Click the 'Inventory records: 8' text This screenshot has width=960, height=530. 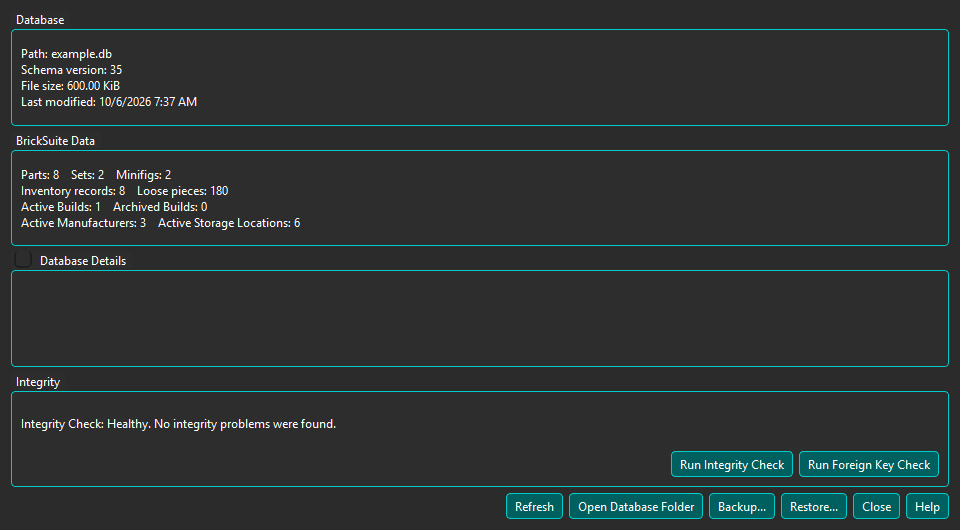pos(73,191)
